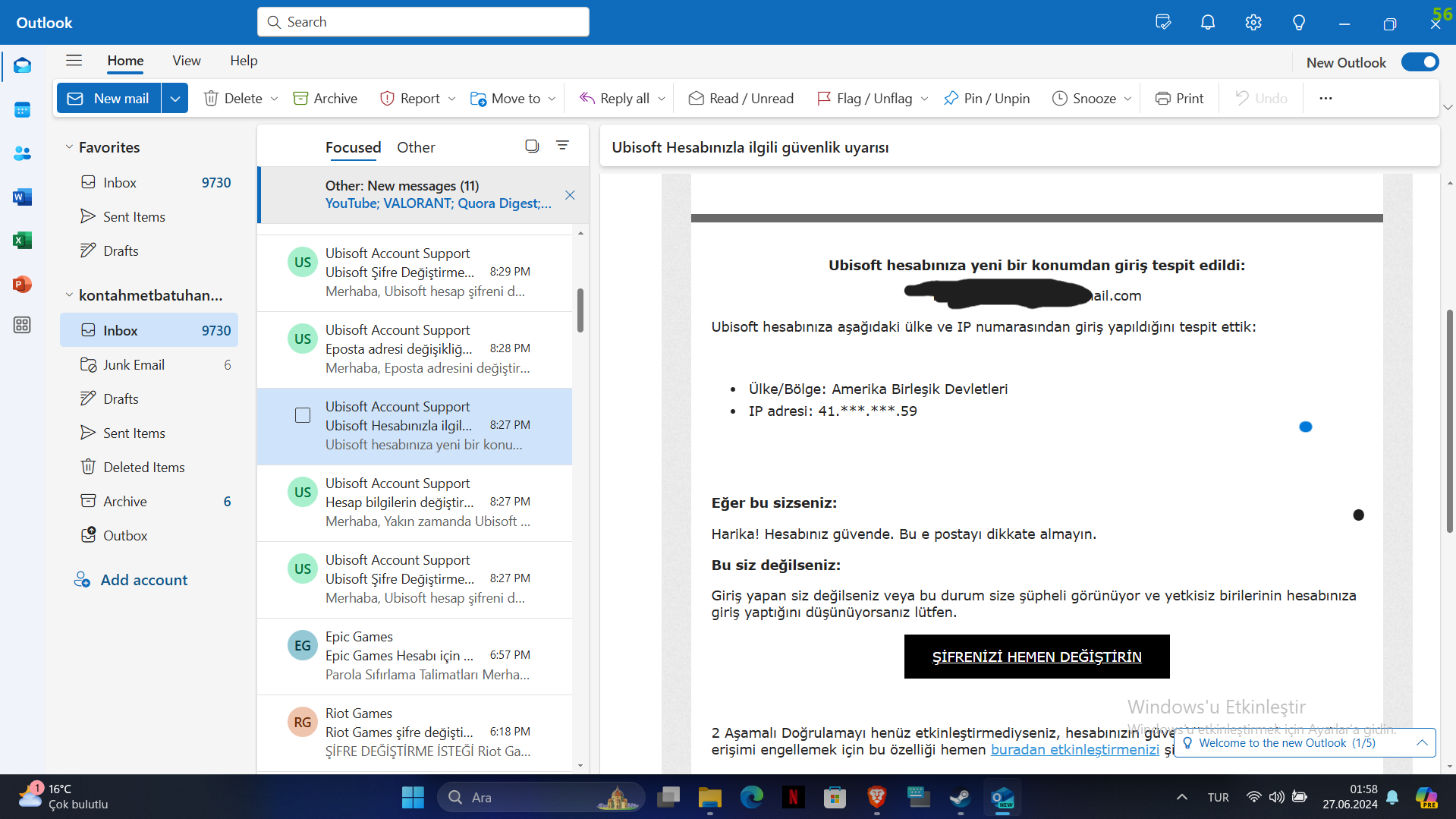Viewport: 1456px width, 819px height.
Task: Open the Tips lightbulb icon
Action: (x=1299, y=23)
